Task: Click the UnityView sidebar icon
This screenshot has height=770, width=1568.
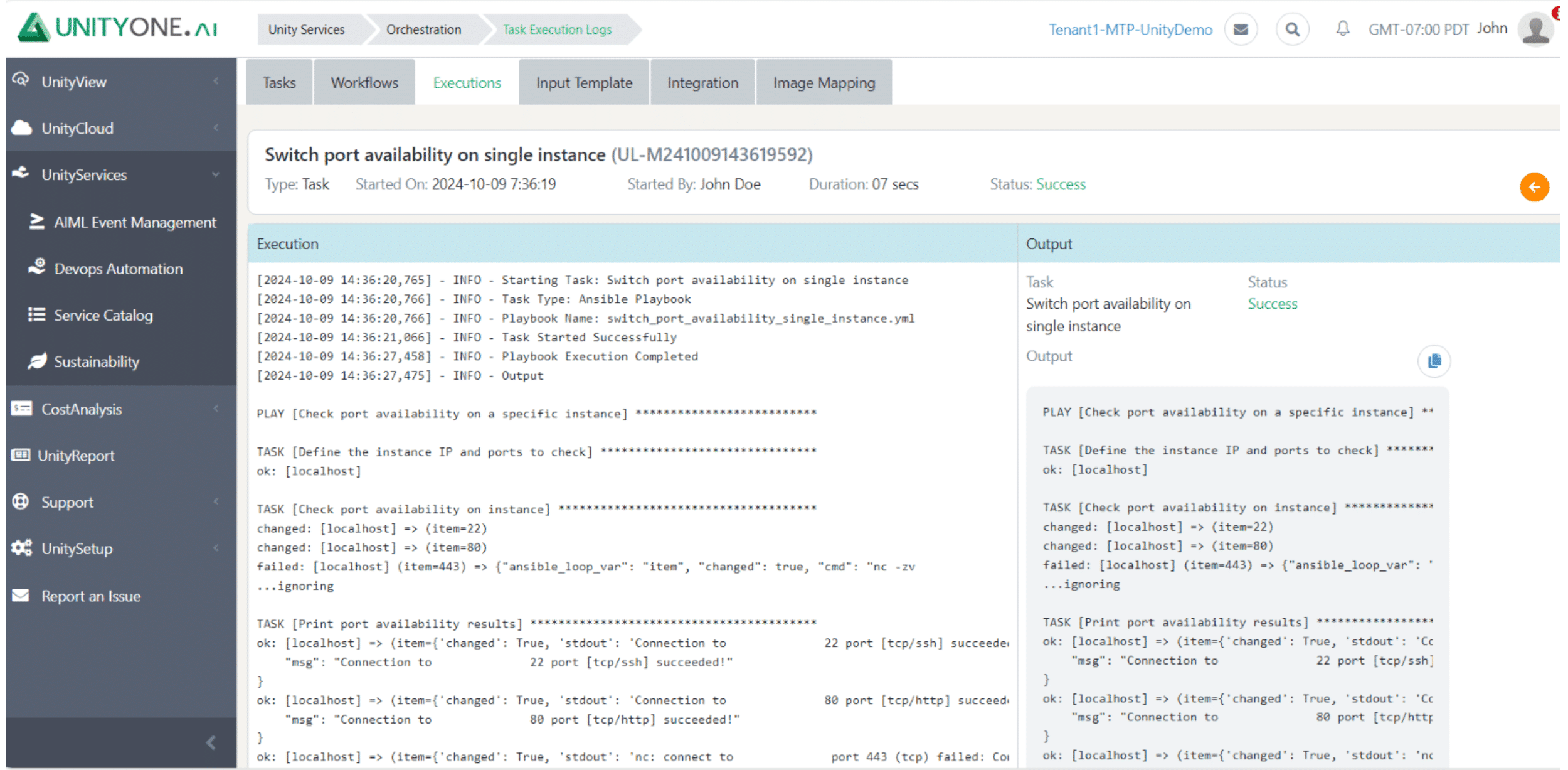Action: tap(21, 80)
